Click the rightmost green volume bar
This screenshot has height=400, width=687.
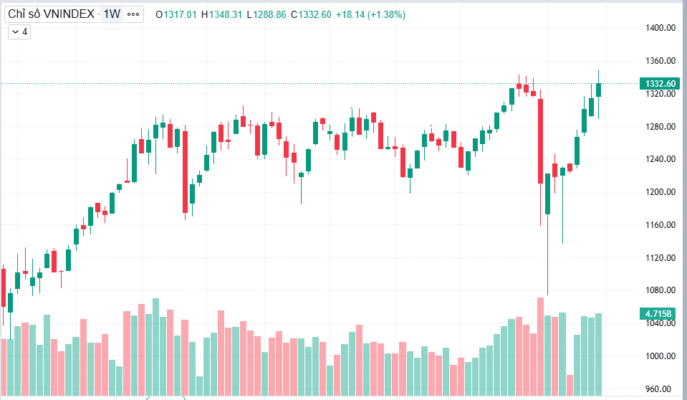599,355
